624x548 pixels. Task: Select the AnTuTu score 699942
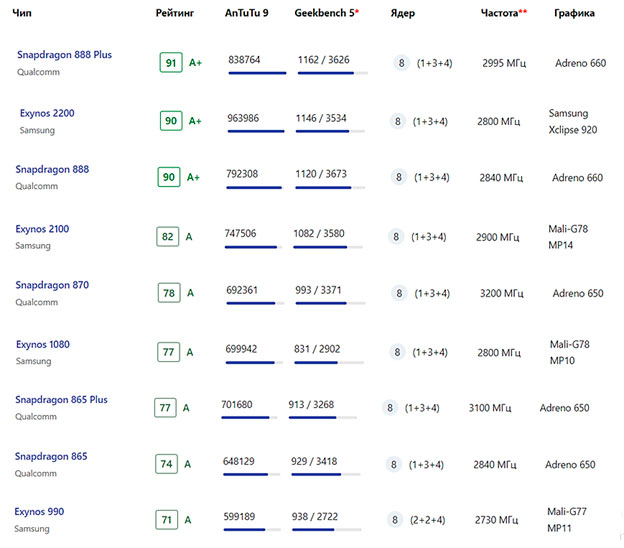pyautogui.click(x=241, y=349)
